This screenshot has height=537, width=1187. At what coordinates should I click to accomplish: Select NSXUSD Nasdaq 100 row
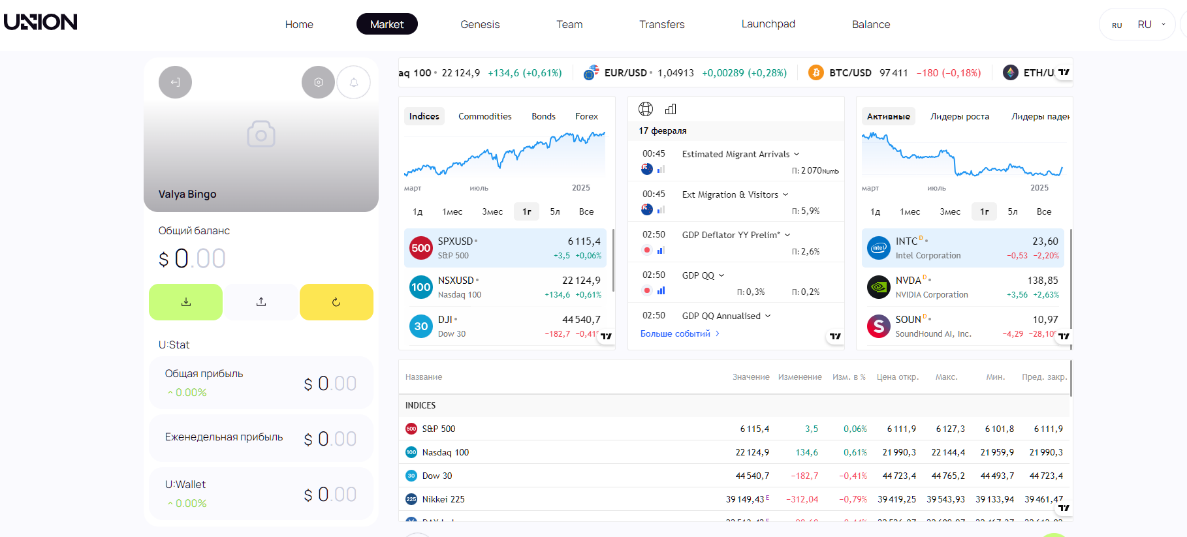pyautogui.click(x=505, y=287)
